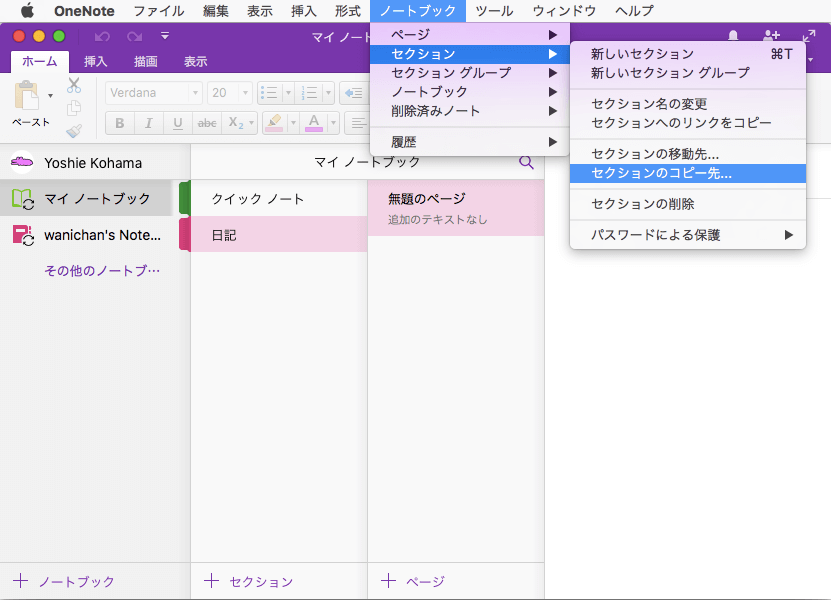Click + ページ to add page

pos(413,581)
